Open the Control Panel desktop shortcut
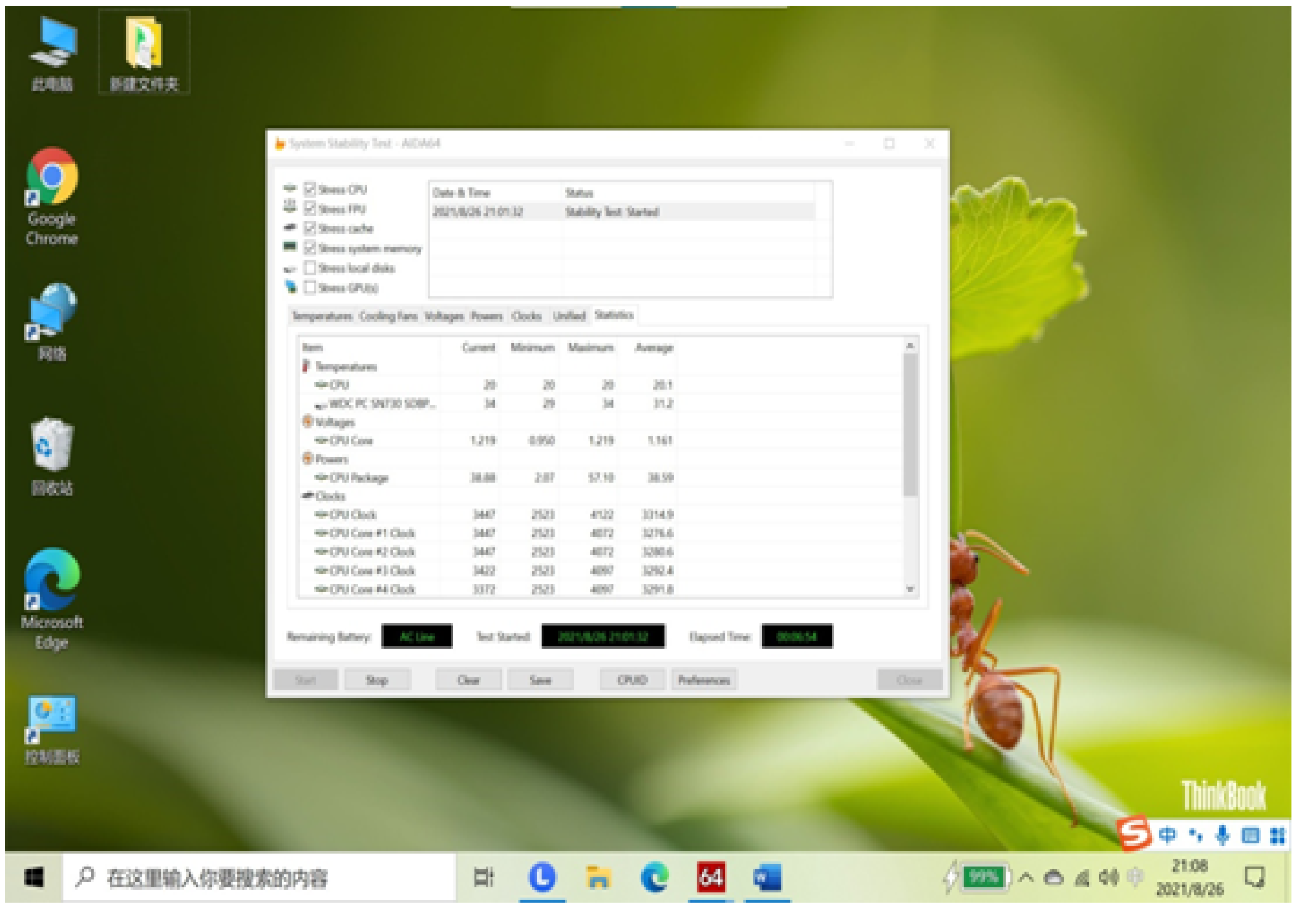The width and height of the screenshot is (1316, 915). pos(52,730)
